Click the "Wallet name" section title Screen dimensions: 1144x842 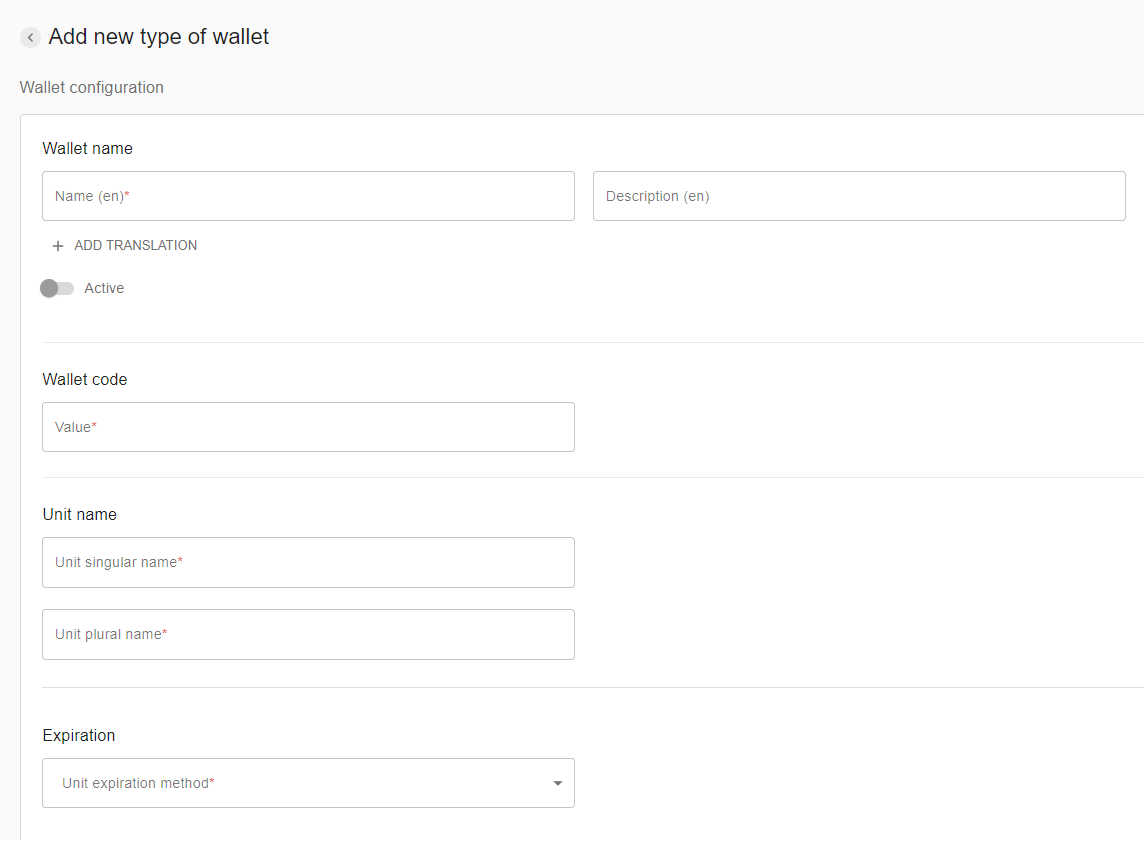click(88, 148)
